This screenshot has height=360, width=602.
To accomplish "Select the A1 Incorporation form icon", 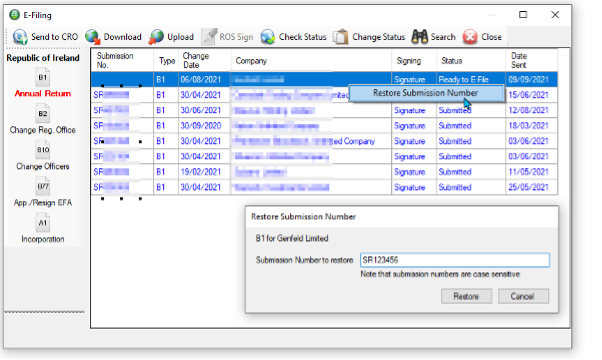I will coord(43,223).
